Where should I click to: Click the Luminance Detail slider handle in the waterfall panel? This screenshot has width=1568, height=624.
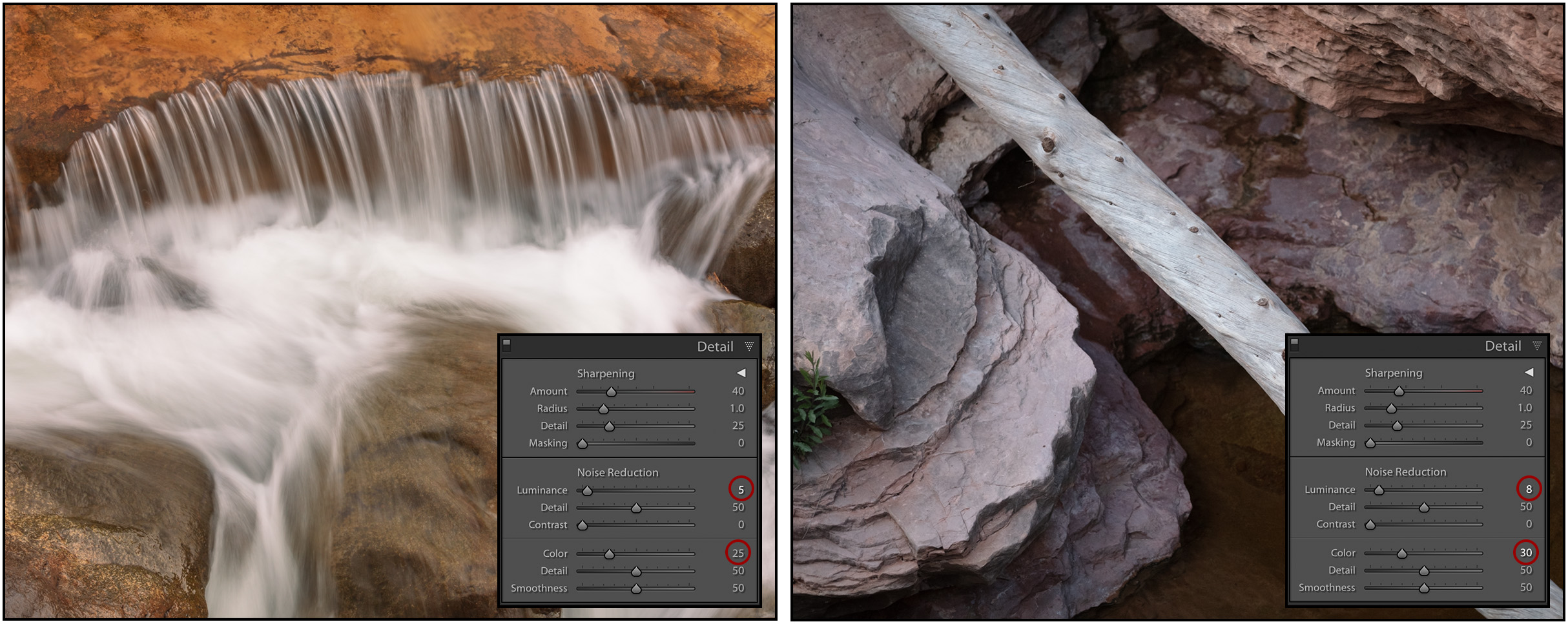point(636,508)
